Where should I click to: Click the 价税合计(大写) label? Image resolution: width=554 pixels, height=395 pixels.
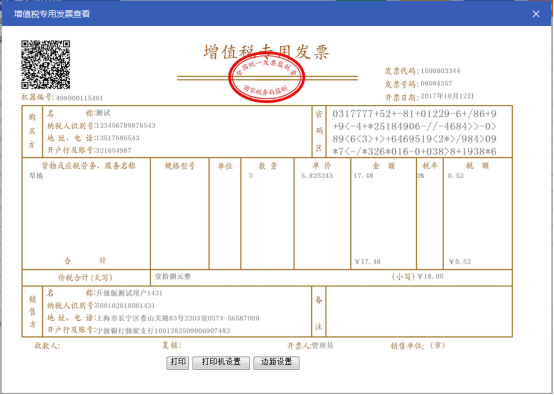(85, 277)
